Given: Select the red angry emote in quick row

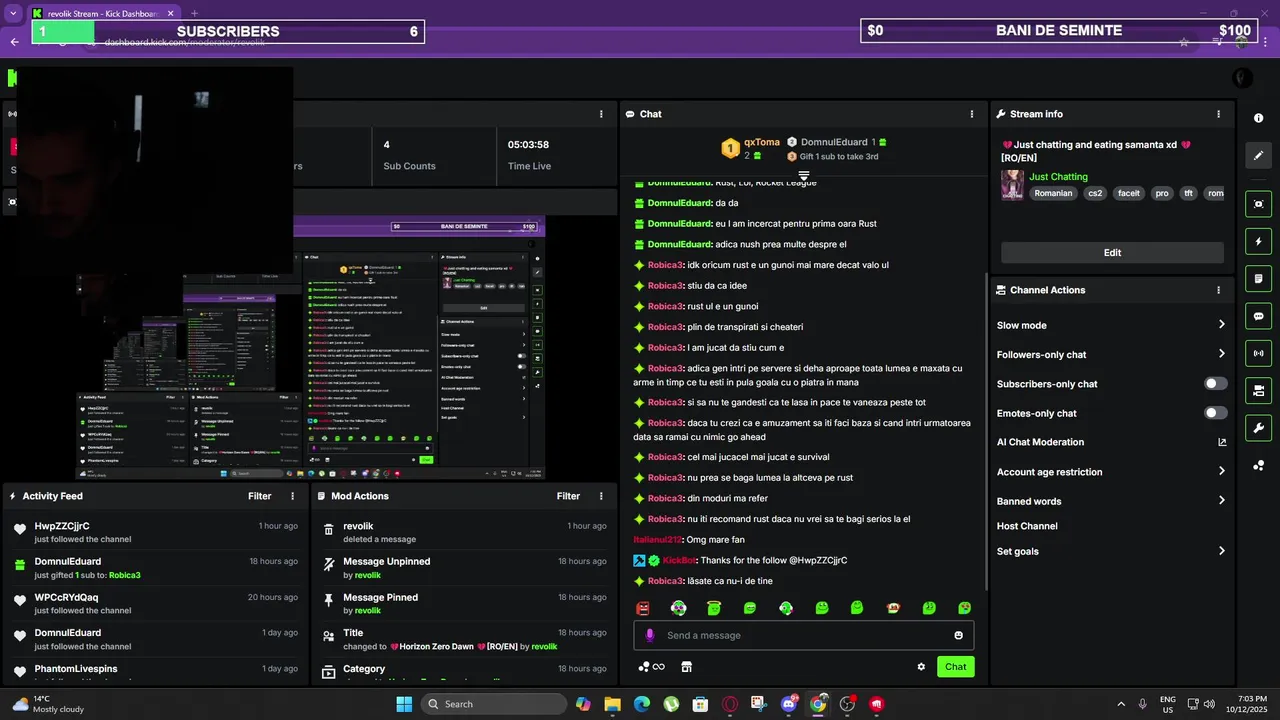Looking at the screenshot, I should coord(643,608).
